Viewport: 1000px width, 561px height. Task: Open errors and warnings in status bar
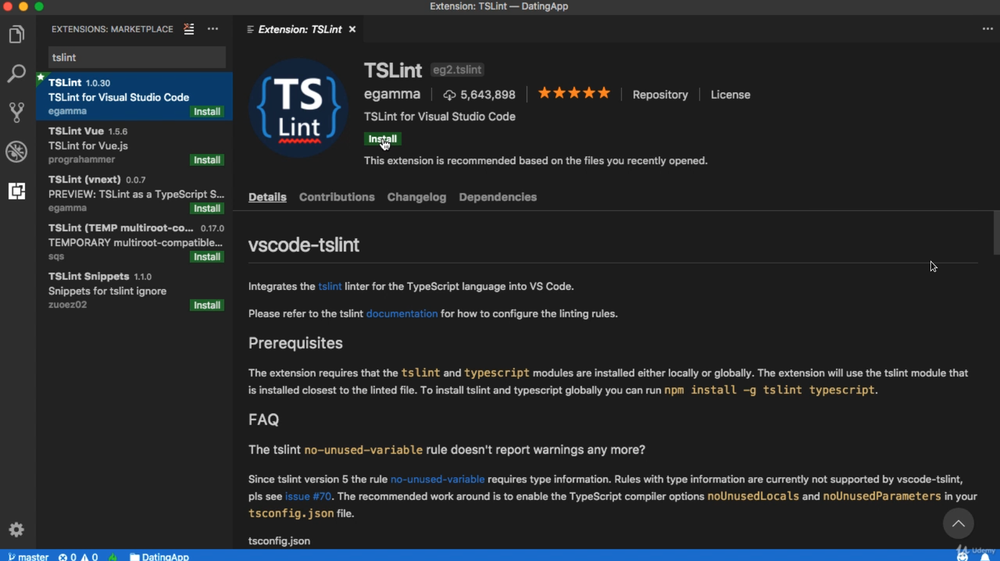[78, 557]
